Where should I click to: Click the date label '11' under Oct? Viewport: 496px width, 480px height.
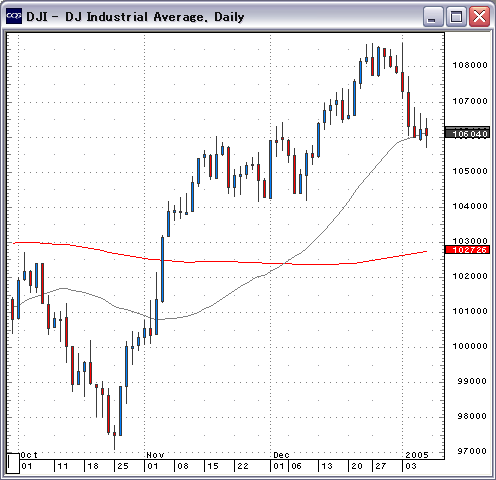[x=63, y=466]
